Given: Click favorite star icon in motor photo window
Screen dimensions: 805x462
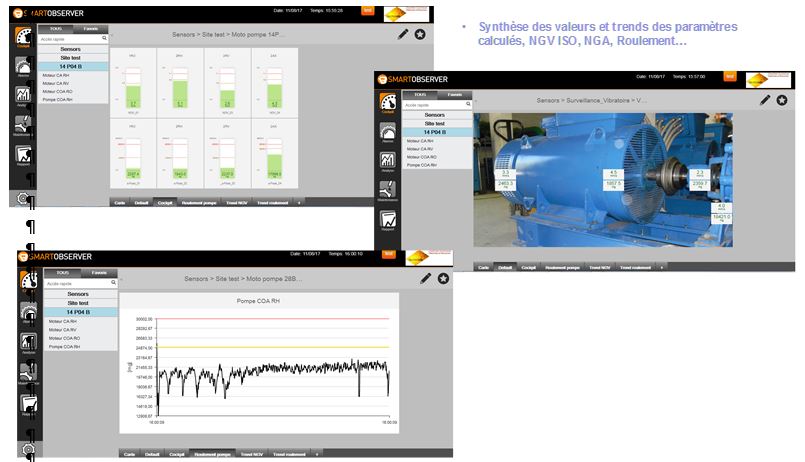Looking at the screenshot, I should [x=782, y=100].
